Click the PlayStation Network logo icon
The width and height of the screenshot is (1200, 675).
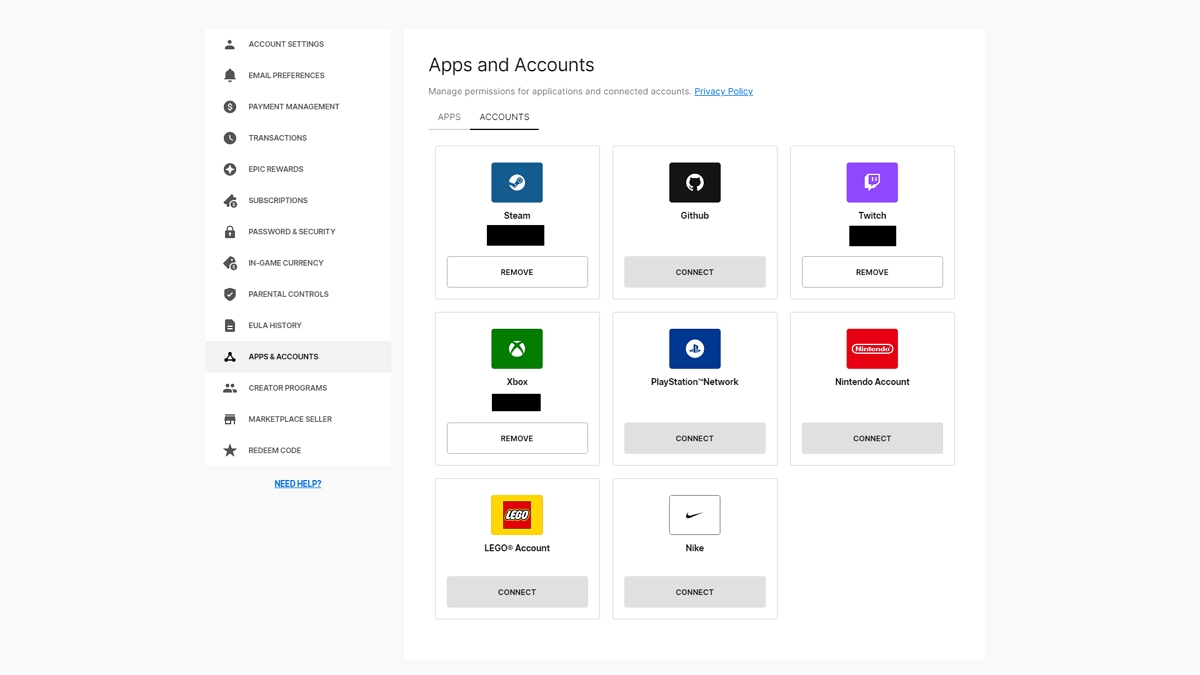point(694,349)
